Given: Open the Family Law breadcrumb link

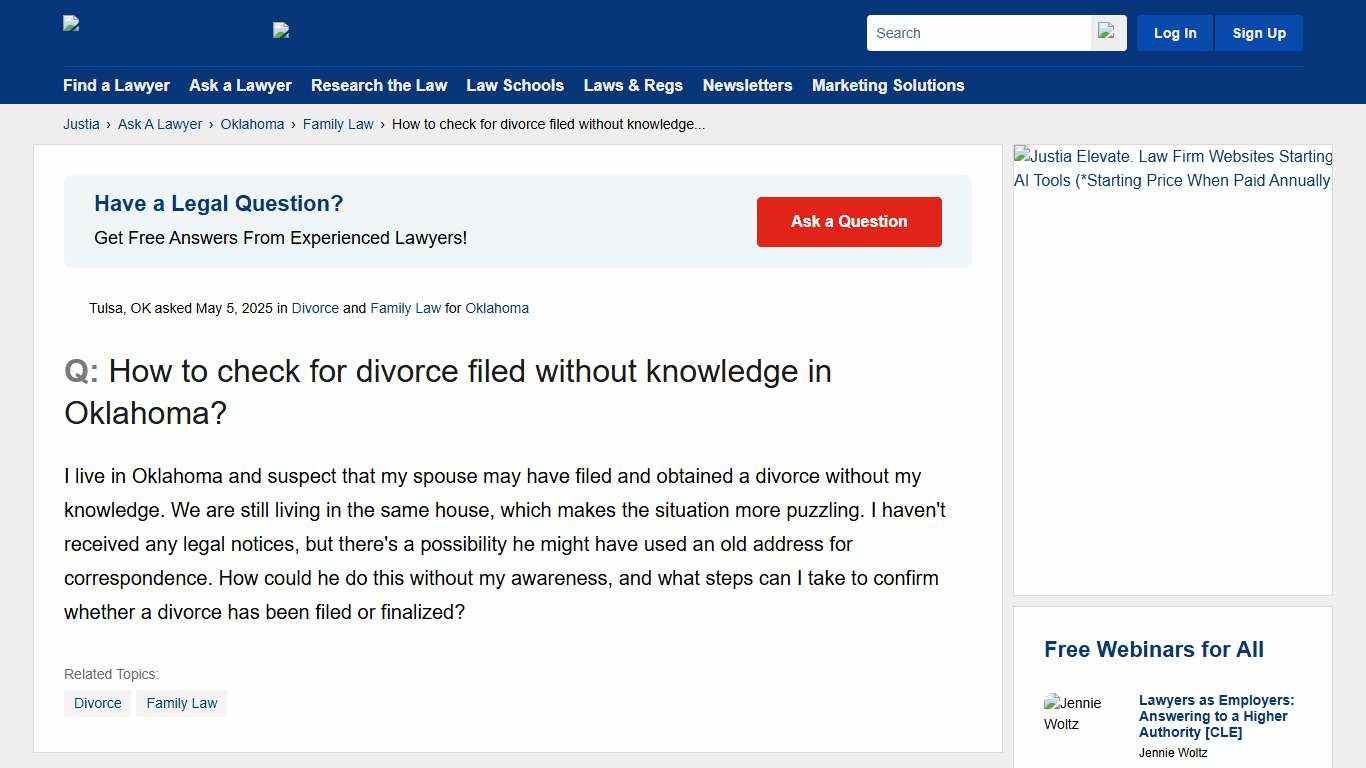Looking at the screenshot, I should coord(338,124).
